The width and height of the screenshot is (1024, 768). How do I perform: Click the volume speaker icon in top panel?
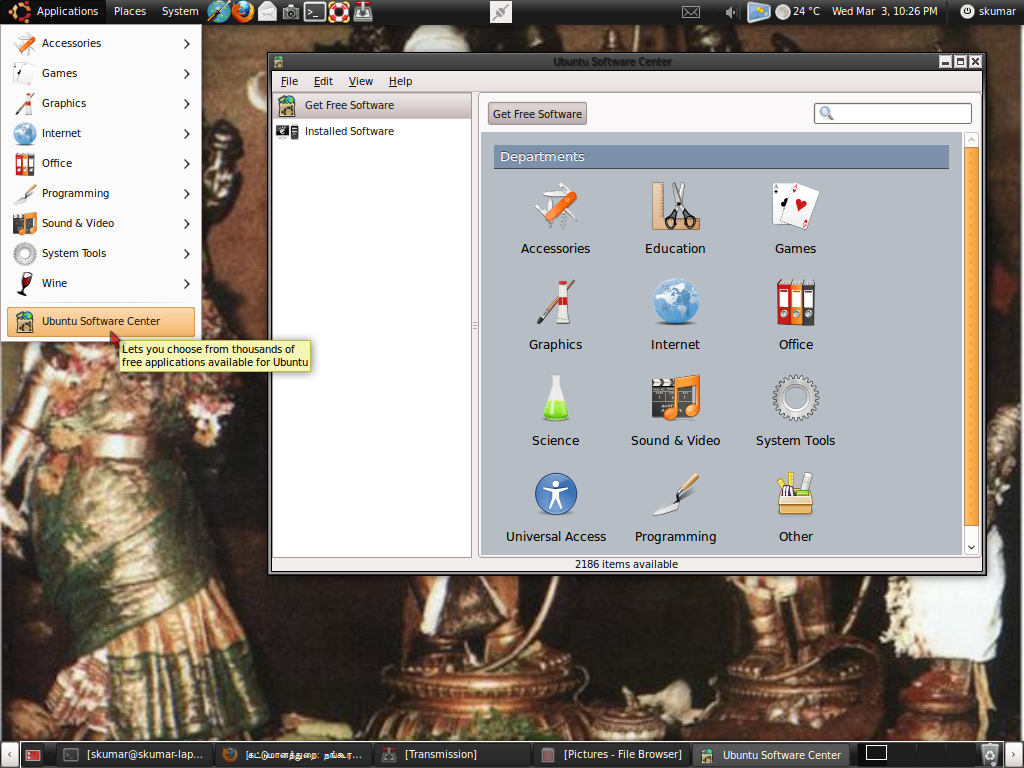(x=731, y=12)
